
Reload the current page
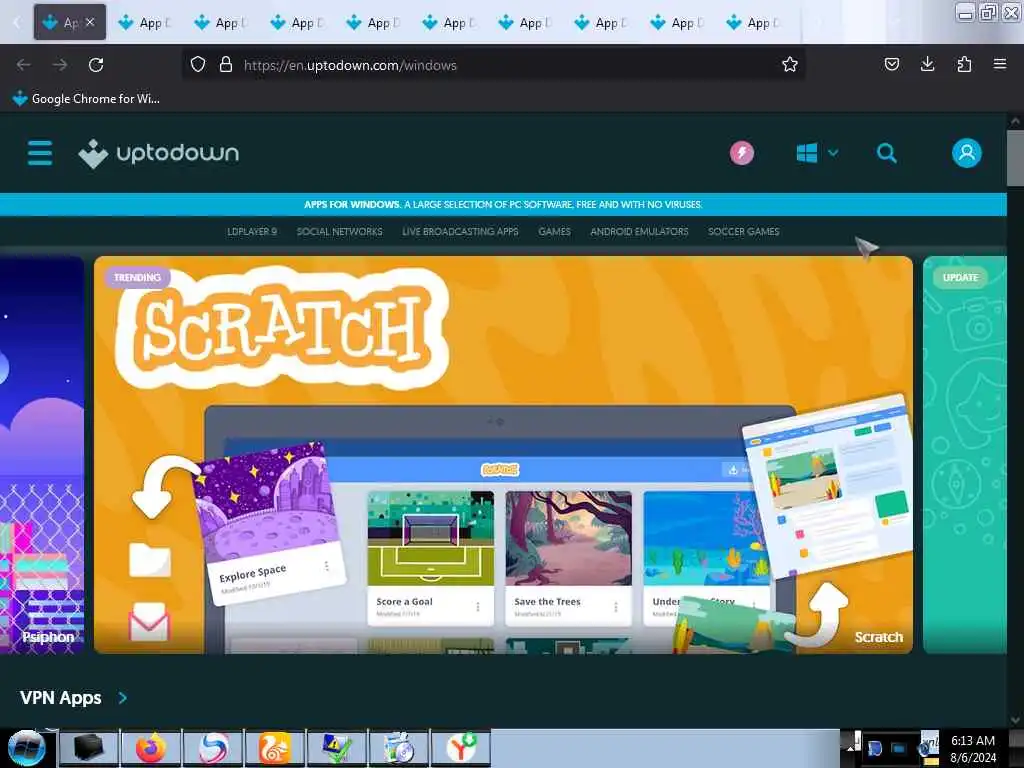click(96, 65)
